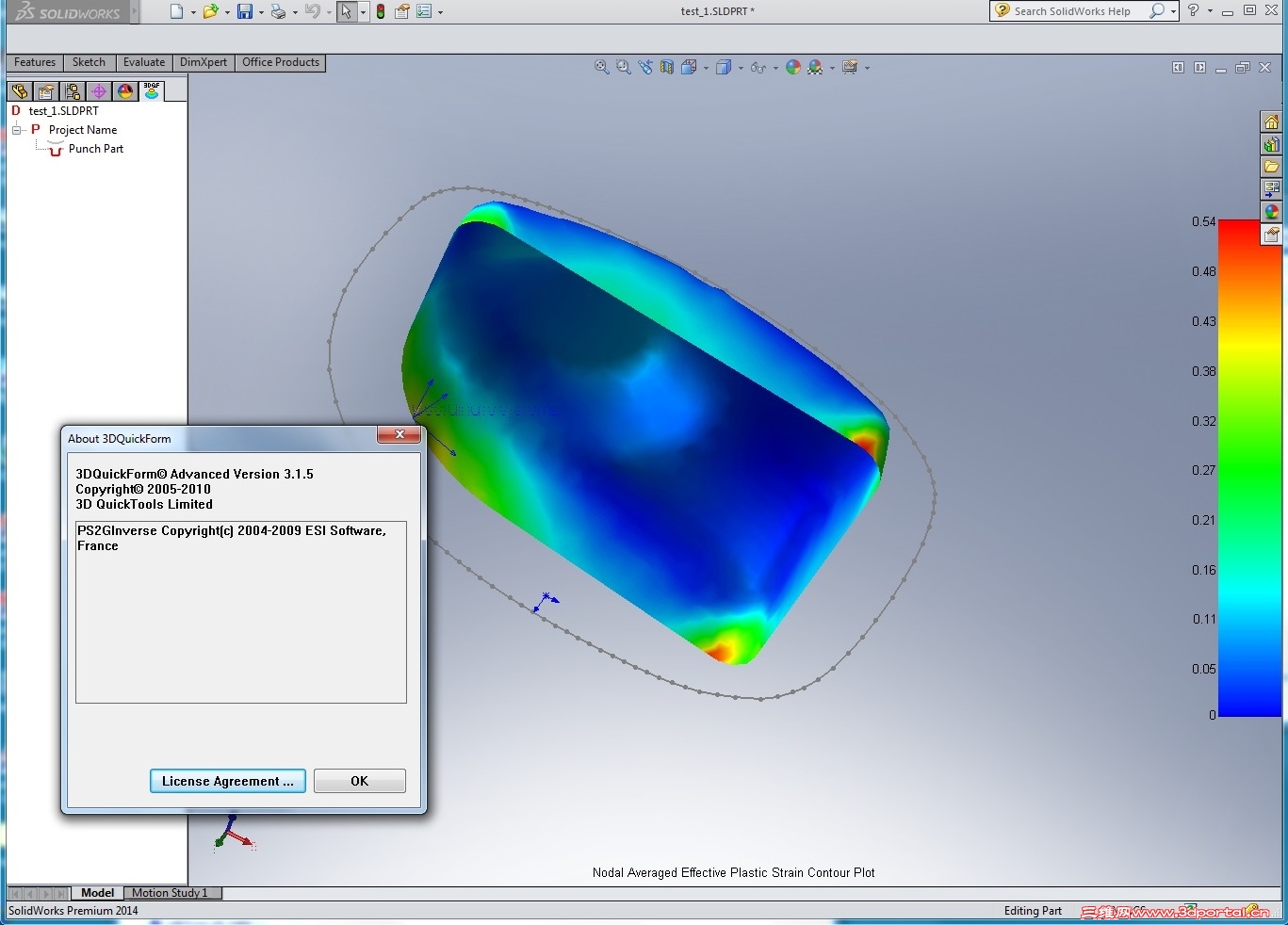Click the Save floppy-disk icon
The image size is (1288, 925).
[x=245, y=11]
